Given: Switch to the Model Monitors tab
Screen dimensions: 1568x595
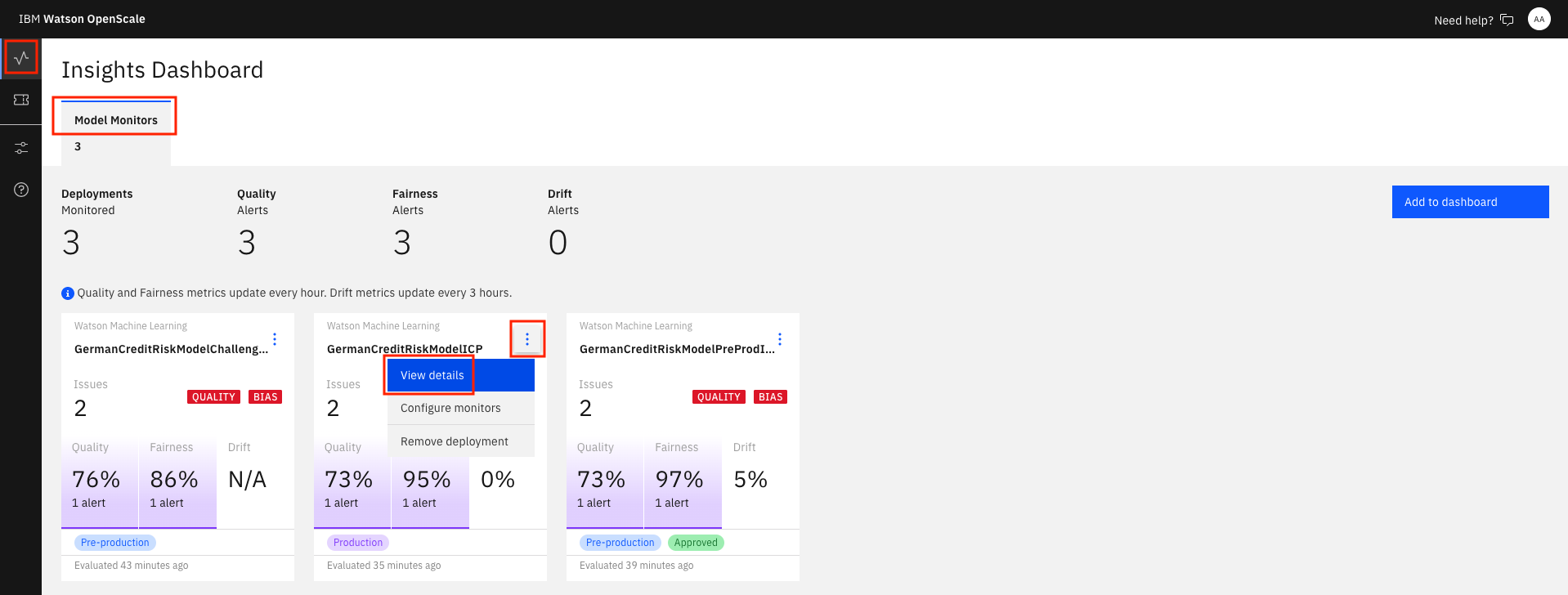Looking at the screenshot, I should (x=116, y=120).
